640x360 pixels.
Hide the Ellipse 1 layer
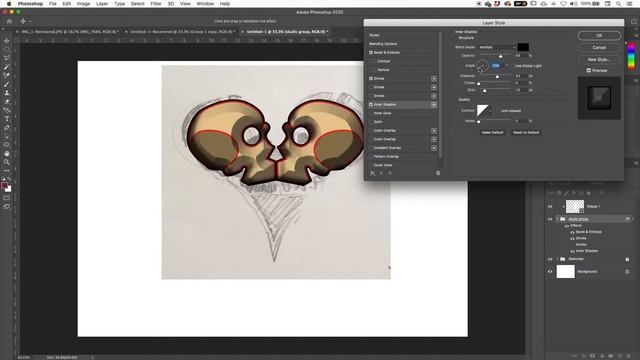point(550,207)
